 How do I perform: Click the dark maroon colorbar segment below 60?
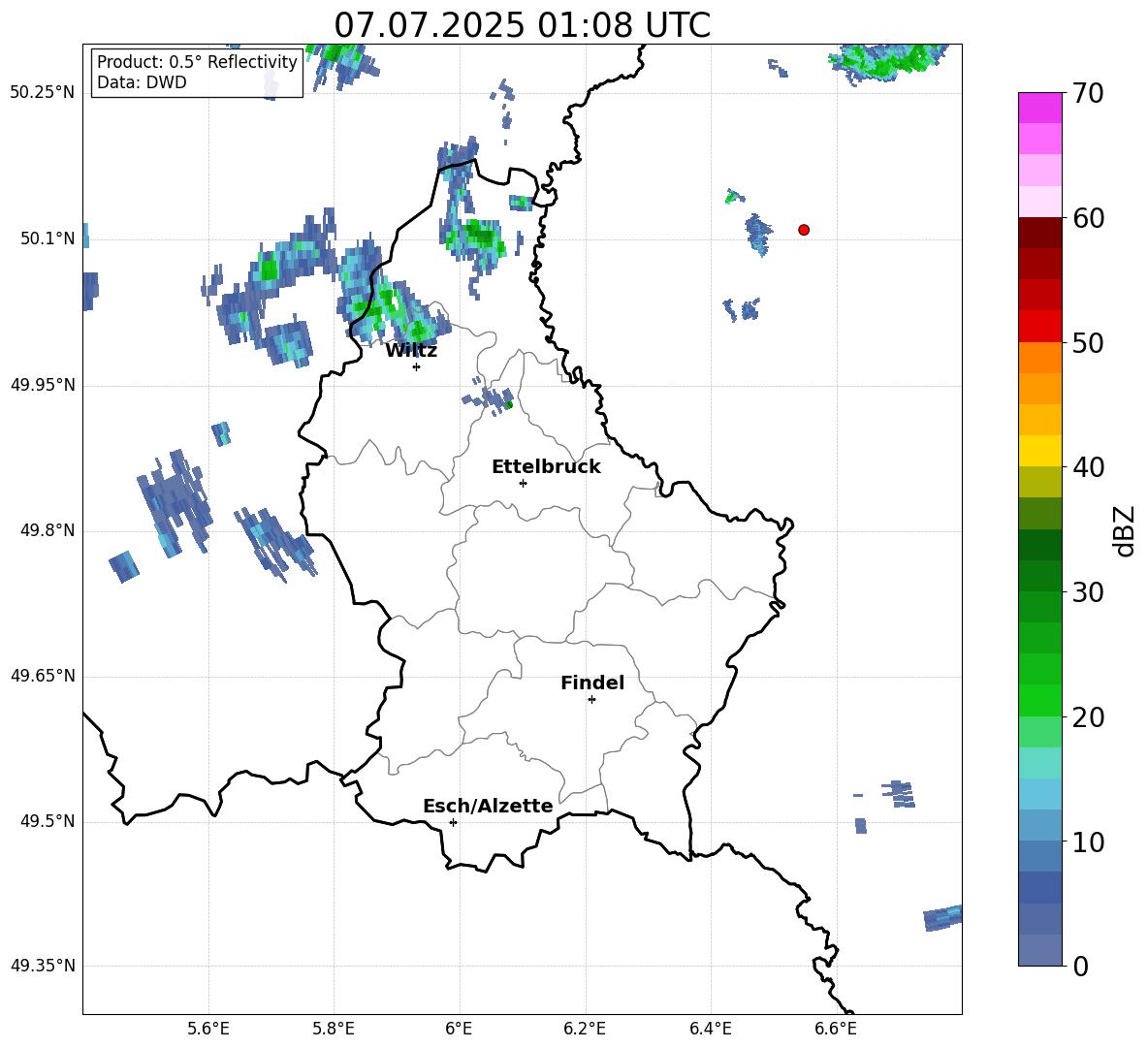click(1039, 233)
